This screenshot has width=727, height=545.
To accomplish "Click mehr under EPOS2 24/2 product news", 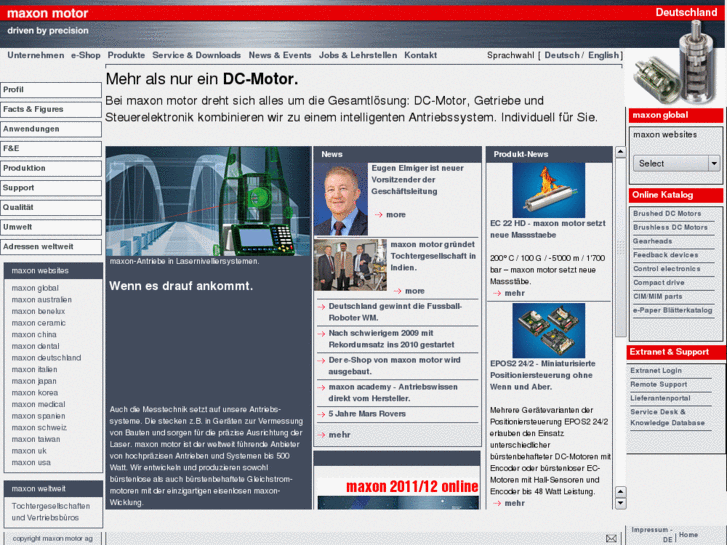I will [515, 503].
